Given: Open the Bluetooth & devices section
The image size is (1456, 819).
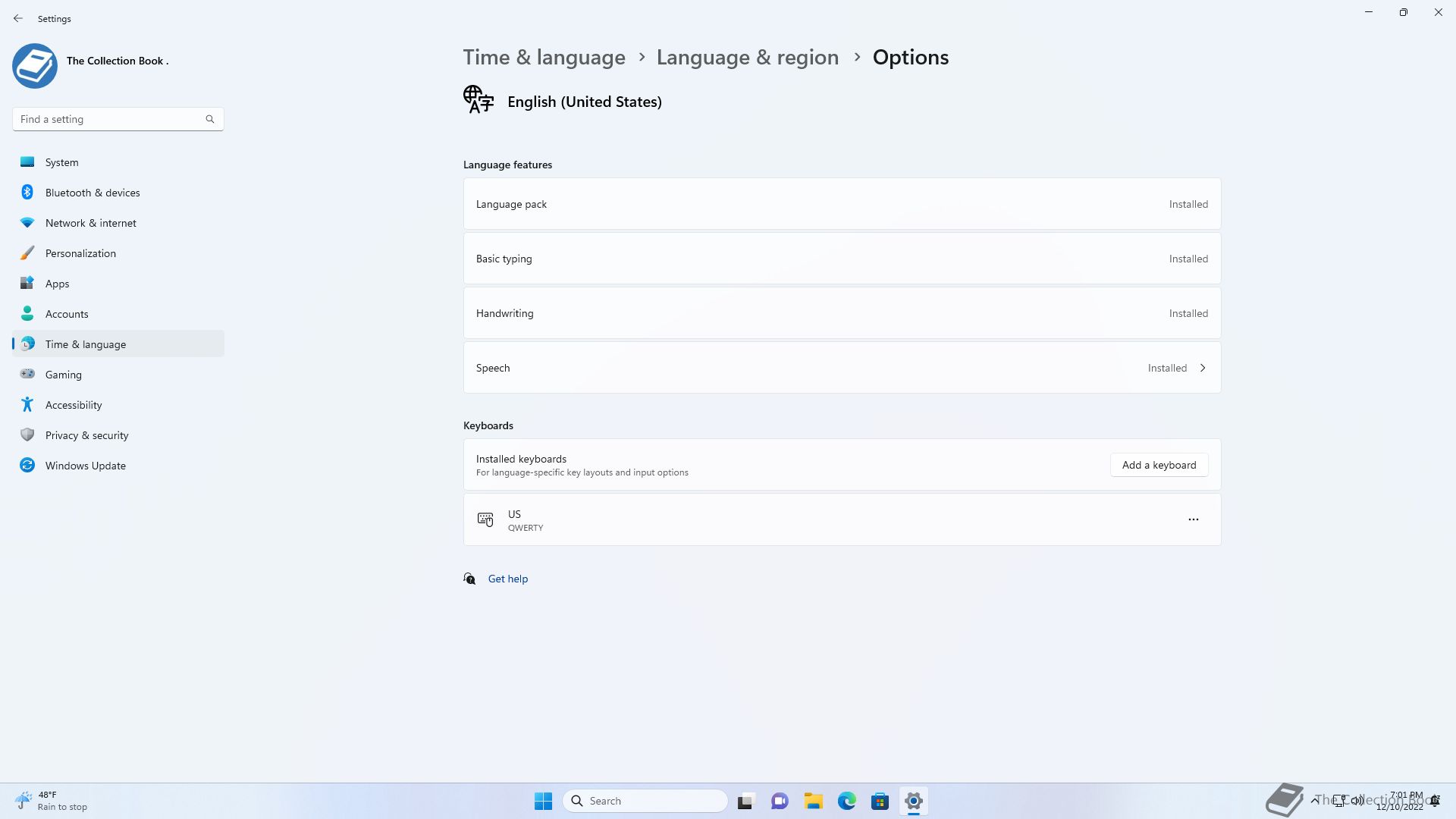Looking at the screenshot, I should point(93,193).
